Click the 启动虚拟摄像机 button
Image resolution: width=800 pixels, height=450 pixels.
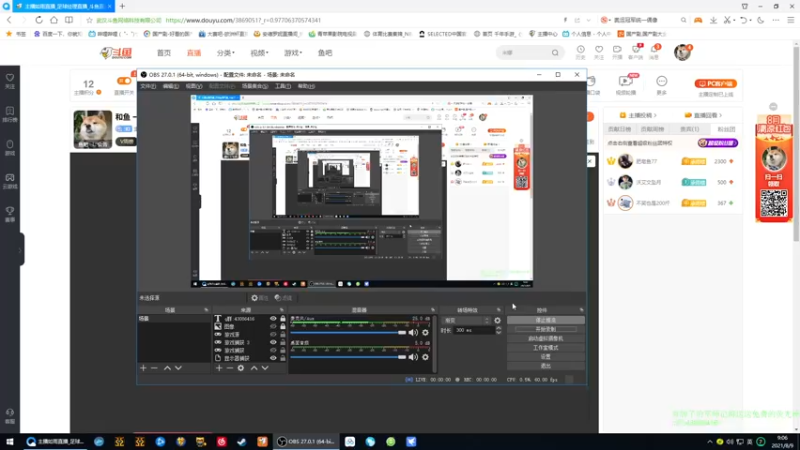545,339
